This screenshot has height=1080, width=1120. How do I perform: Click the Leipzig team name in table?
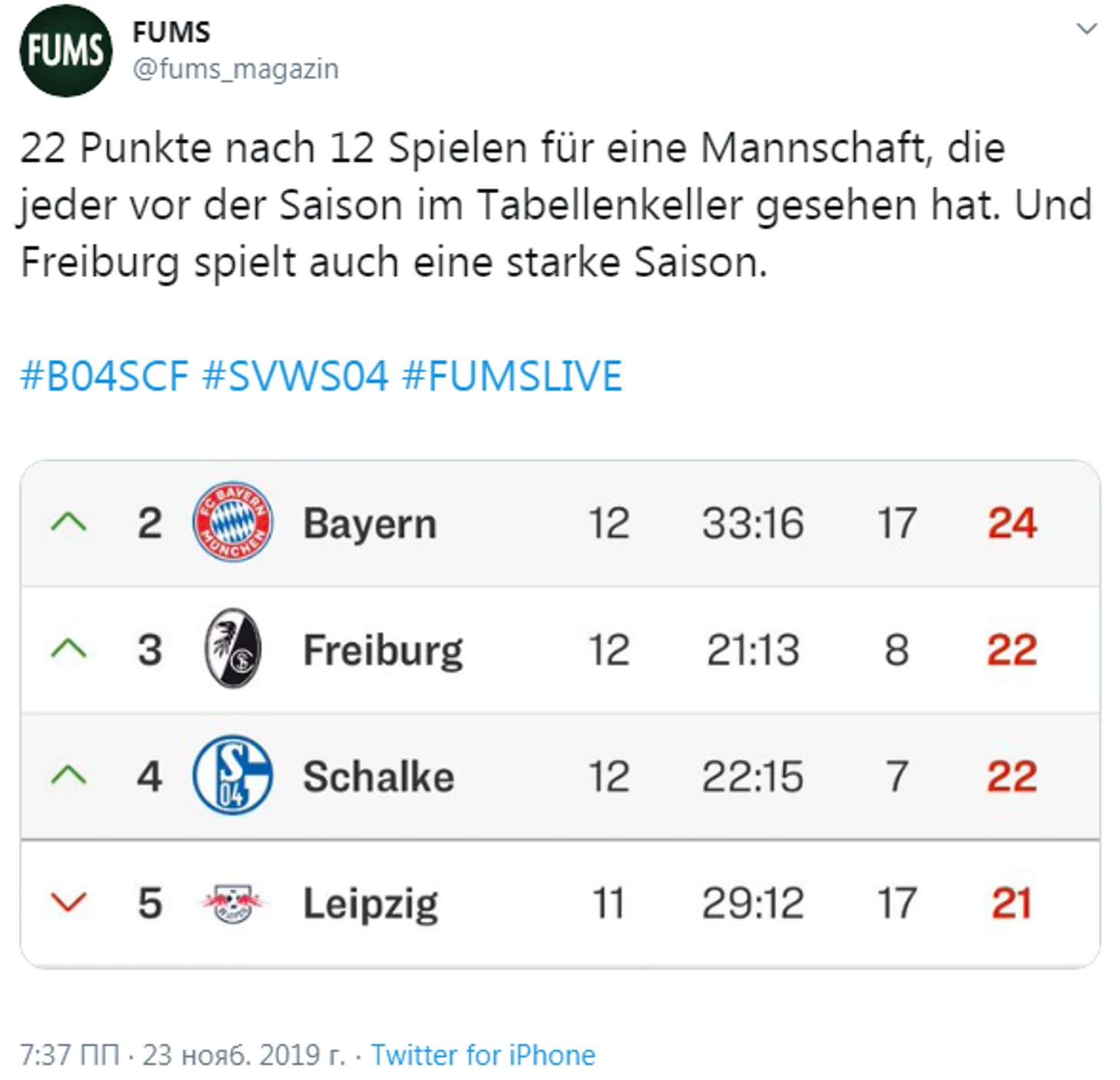point(371,904)
